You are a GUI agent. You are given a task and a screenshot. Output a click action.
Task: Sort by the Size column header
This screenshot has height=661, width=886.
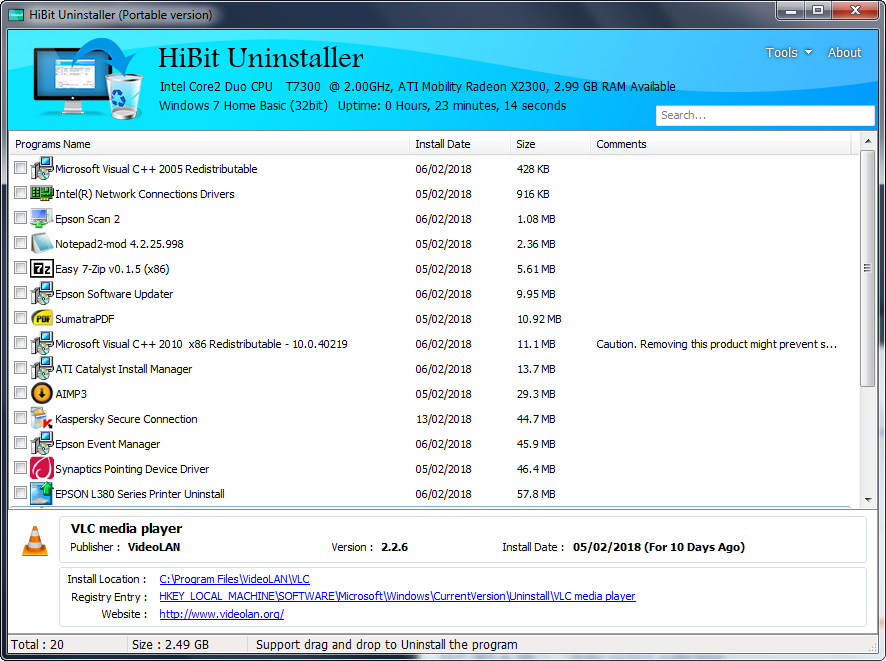click(x=550, y=144)
